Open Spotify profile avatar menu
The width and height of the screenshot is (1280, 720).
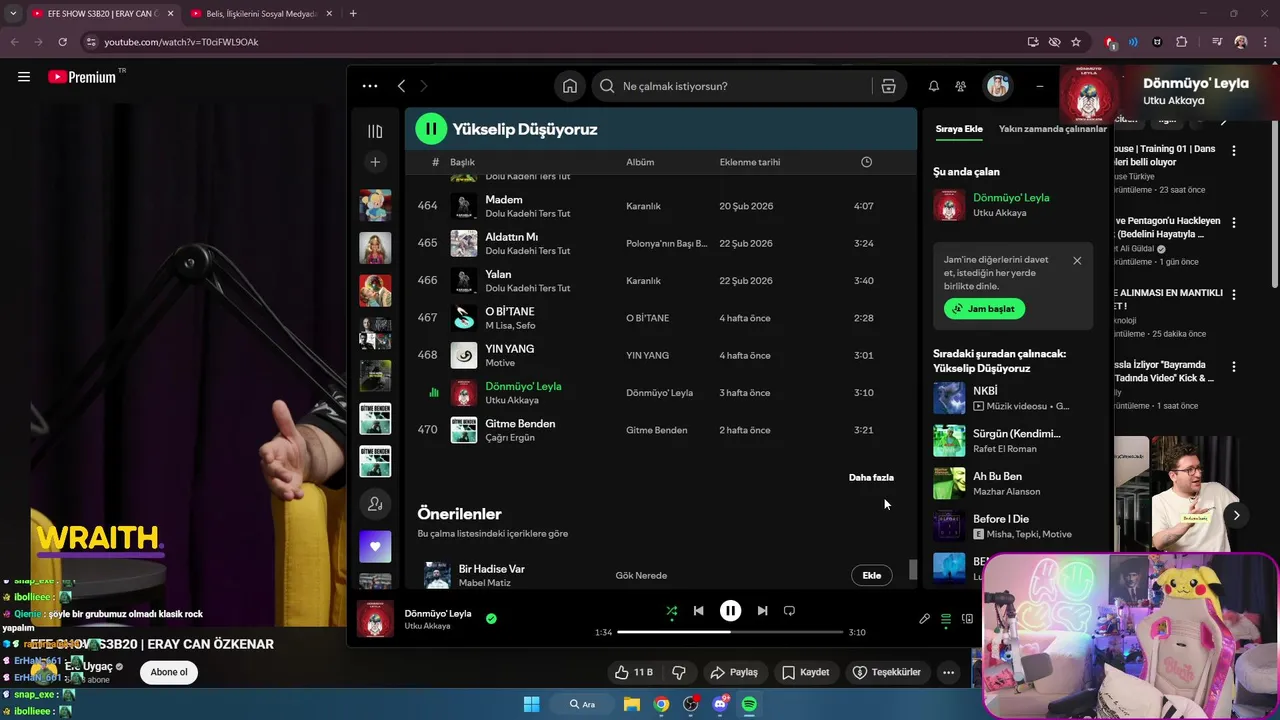tap(998, 86)
